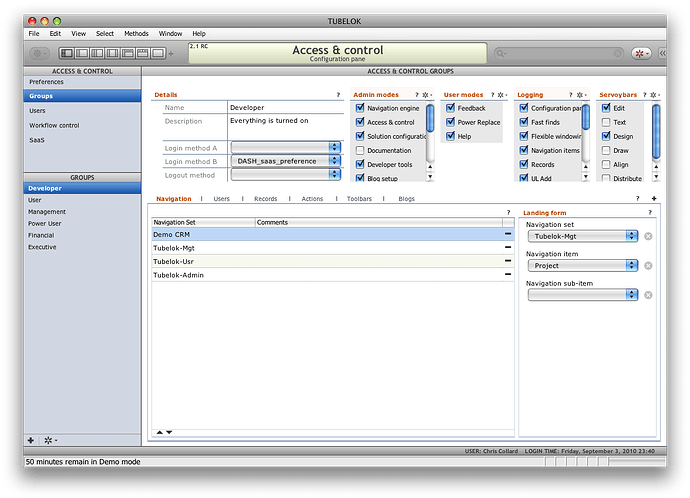This screenshot has height=498, width=690.
Task: Open the Navigation sub-item dropdown
Action: point(583,295)
